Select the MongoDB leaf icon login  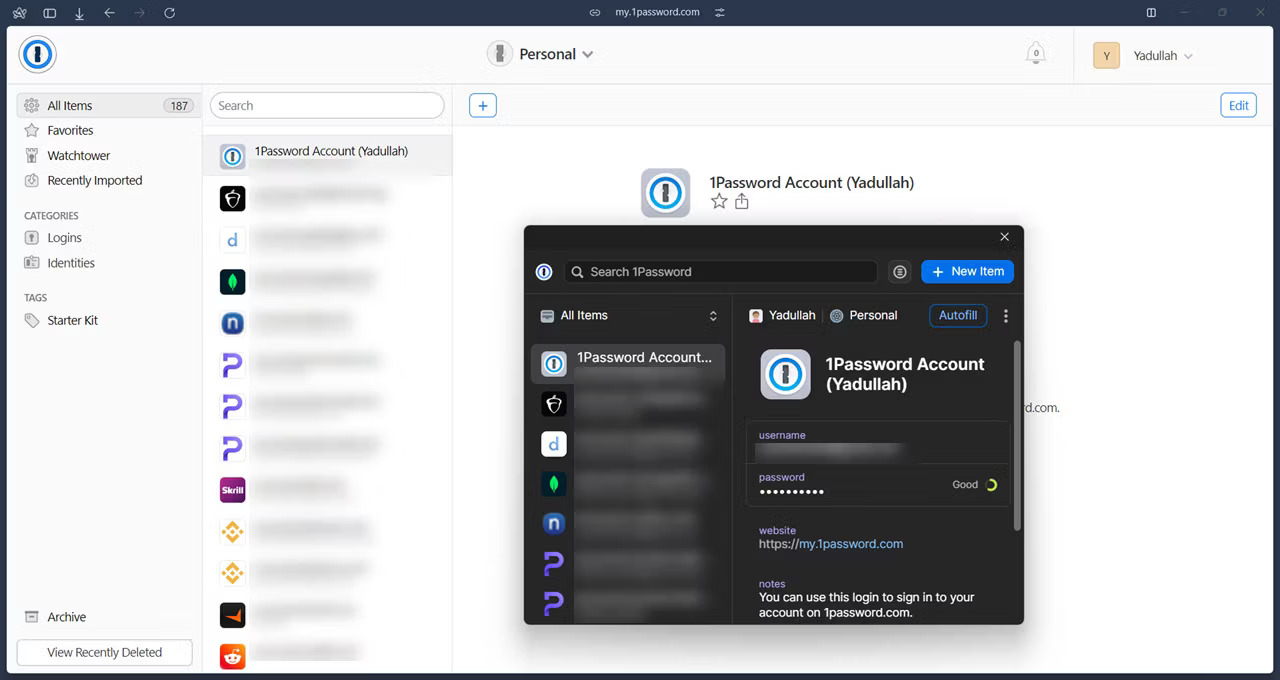(x=232, y=281)
